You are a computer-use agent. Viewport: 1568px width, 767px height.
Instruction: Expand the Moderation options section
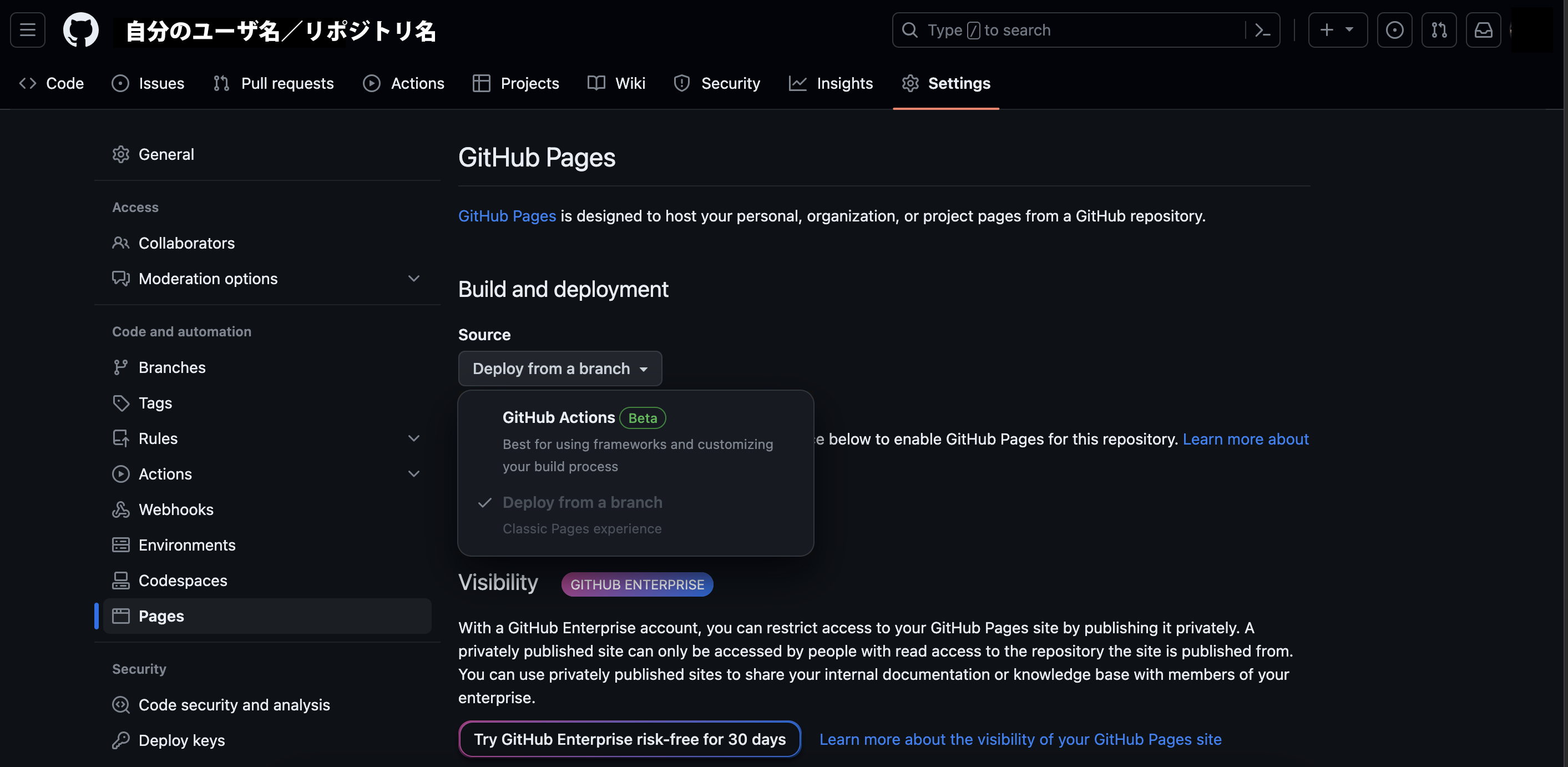pyautogui.click(x=414, y=278)
